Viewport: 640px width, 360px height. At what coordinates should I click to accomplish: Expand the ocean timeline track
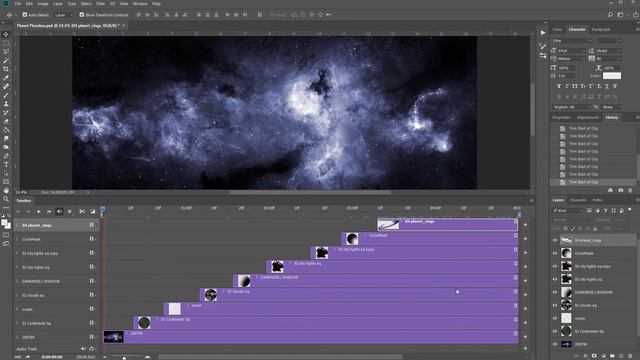tap(18, 309)
